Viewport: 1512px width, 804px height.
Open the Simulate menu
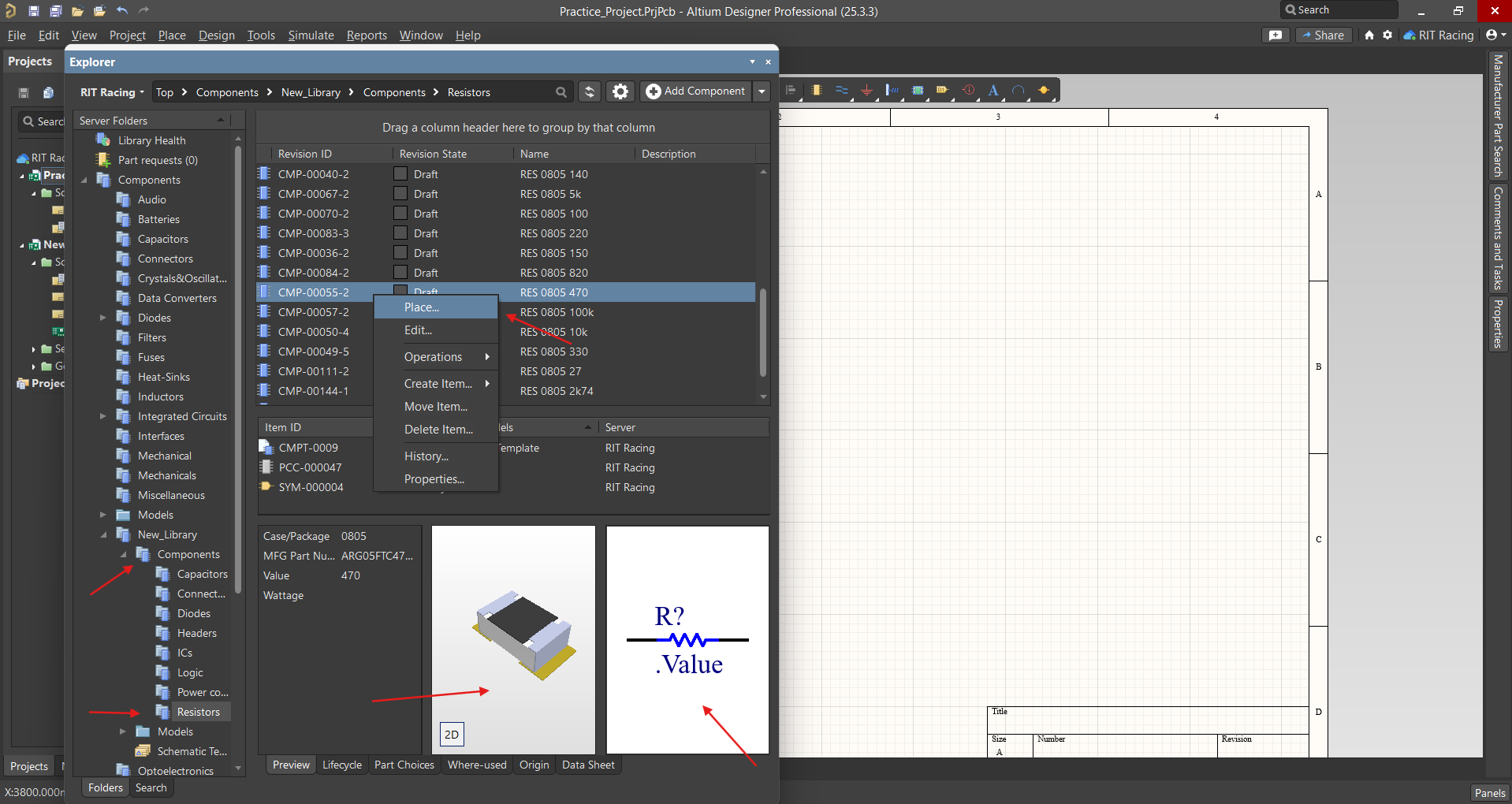coord(311,35)
